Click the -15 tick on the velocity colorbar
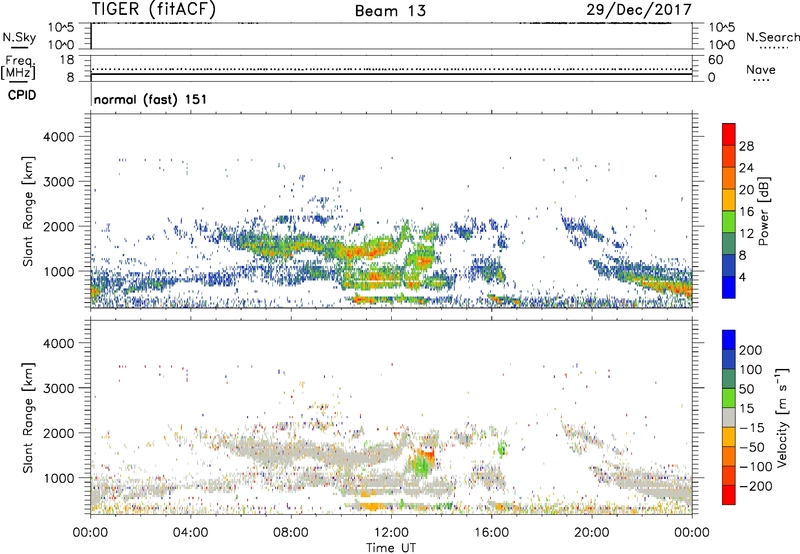 pos(751,427)
